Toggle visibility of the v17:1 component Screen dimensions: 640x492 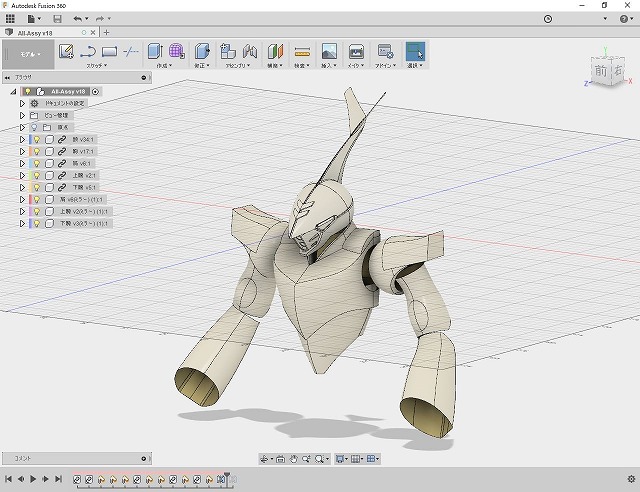coord(37,151)
